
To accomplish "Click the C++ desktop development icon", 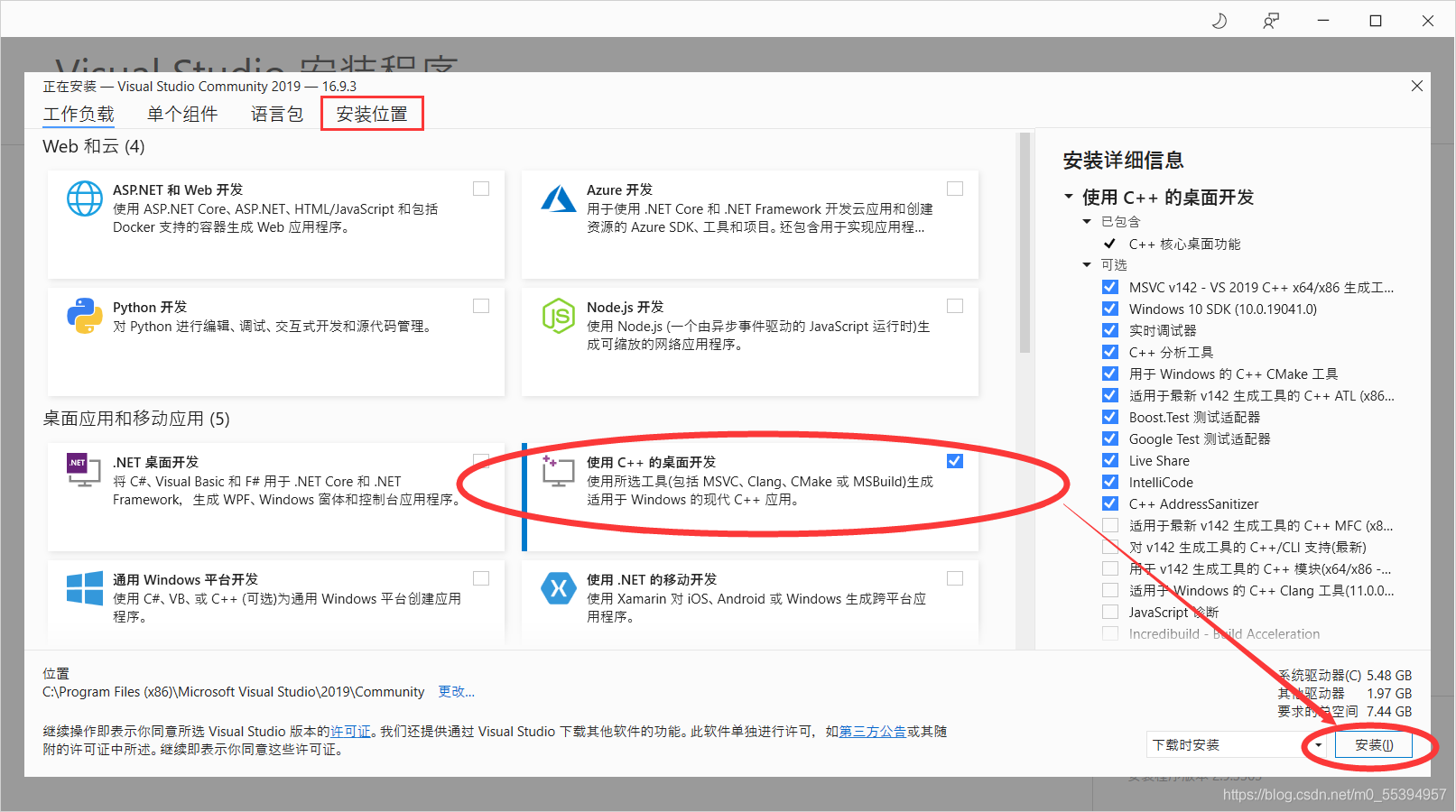I will point(559,470).
